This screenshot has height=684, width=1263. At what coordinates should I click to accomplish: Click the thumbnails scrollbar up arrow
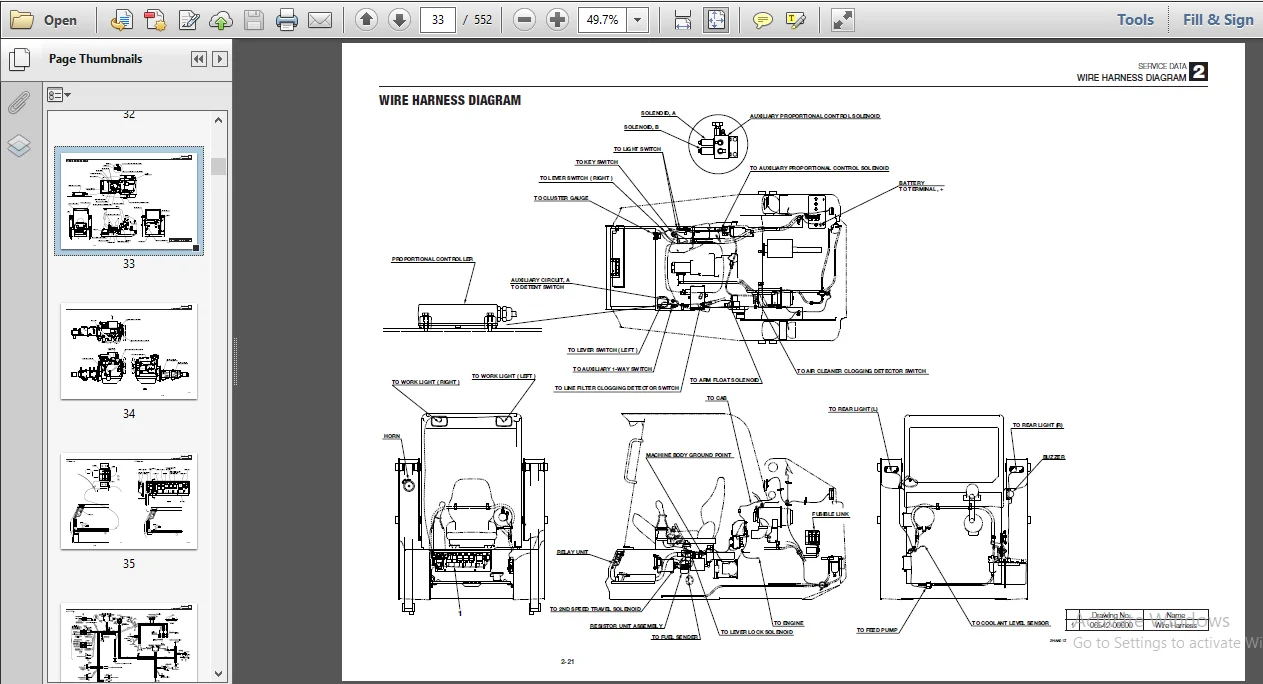point(219,121)
